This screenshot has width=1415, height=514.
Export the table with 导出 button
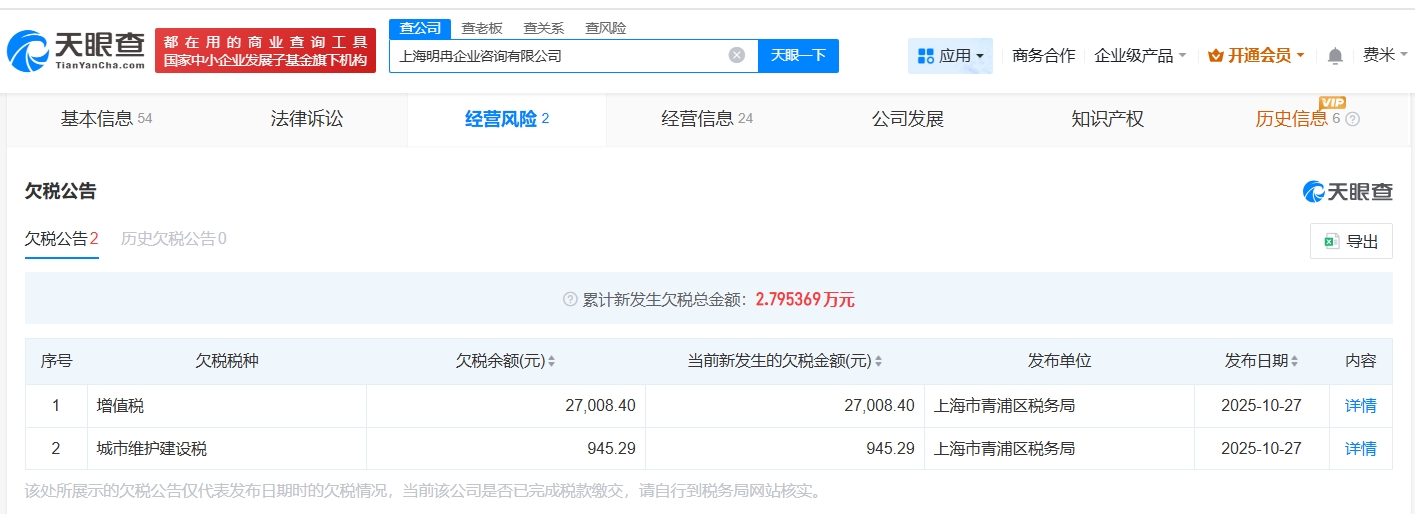[1351, 241]
